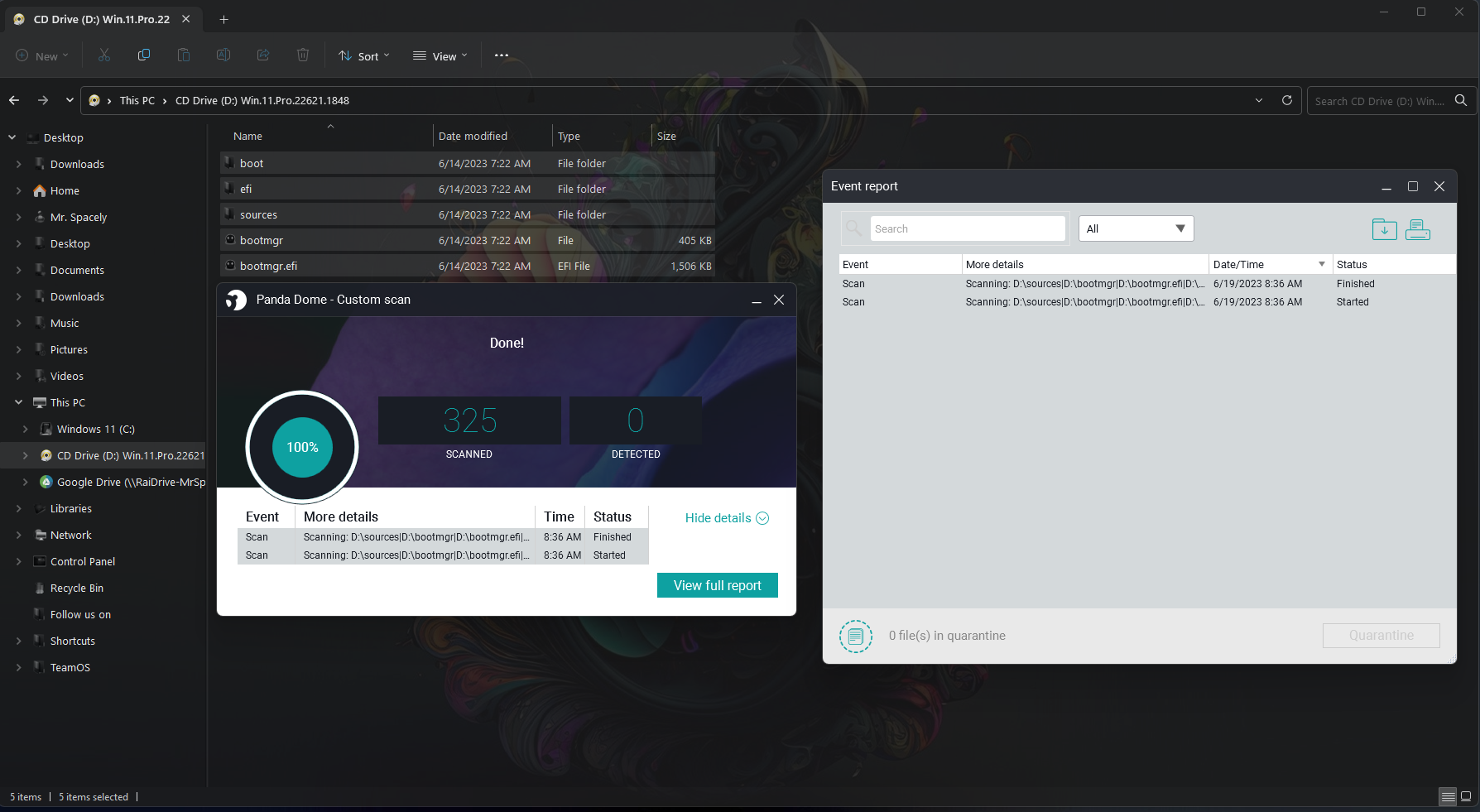The height and width of the screenshot is (812, 1480).
Task: Add a new Explorer tab
Action: pos(223,19)
